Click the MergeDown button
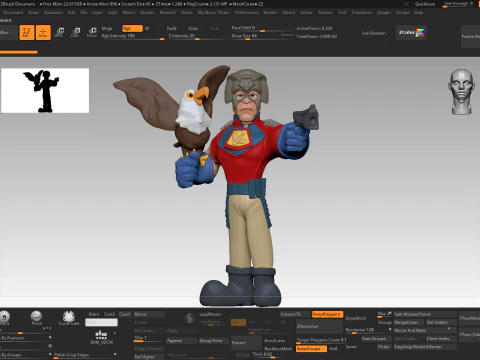This screenshot has width=480, height=360. pyautogui.click(x=409, y=322)
